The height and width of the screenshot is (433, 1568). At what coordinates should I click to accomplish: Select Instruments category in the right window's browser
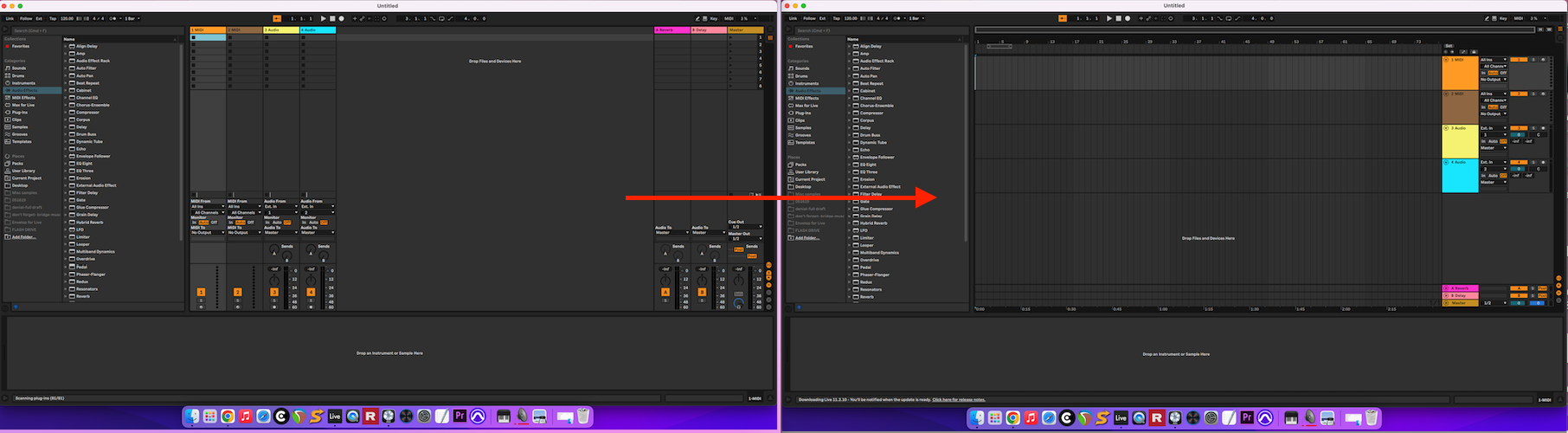(x=806, y=83)
